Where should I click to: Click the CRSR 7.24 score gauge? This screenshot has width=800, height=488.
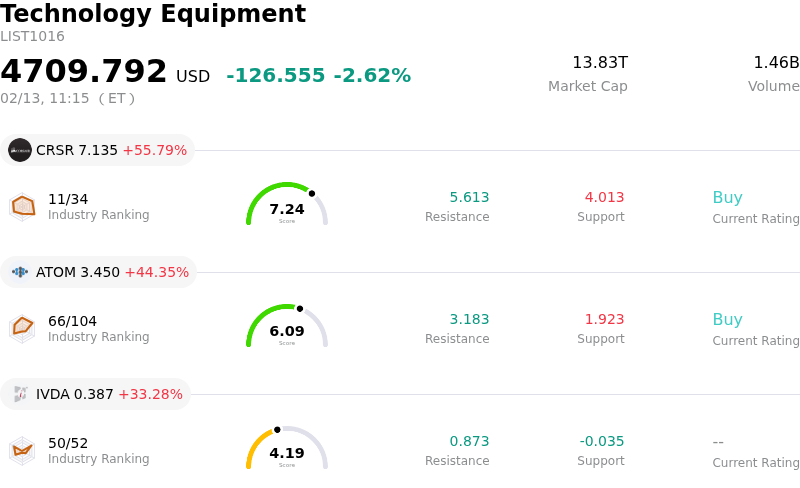(287, 205)
